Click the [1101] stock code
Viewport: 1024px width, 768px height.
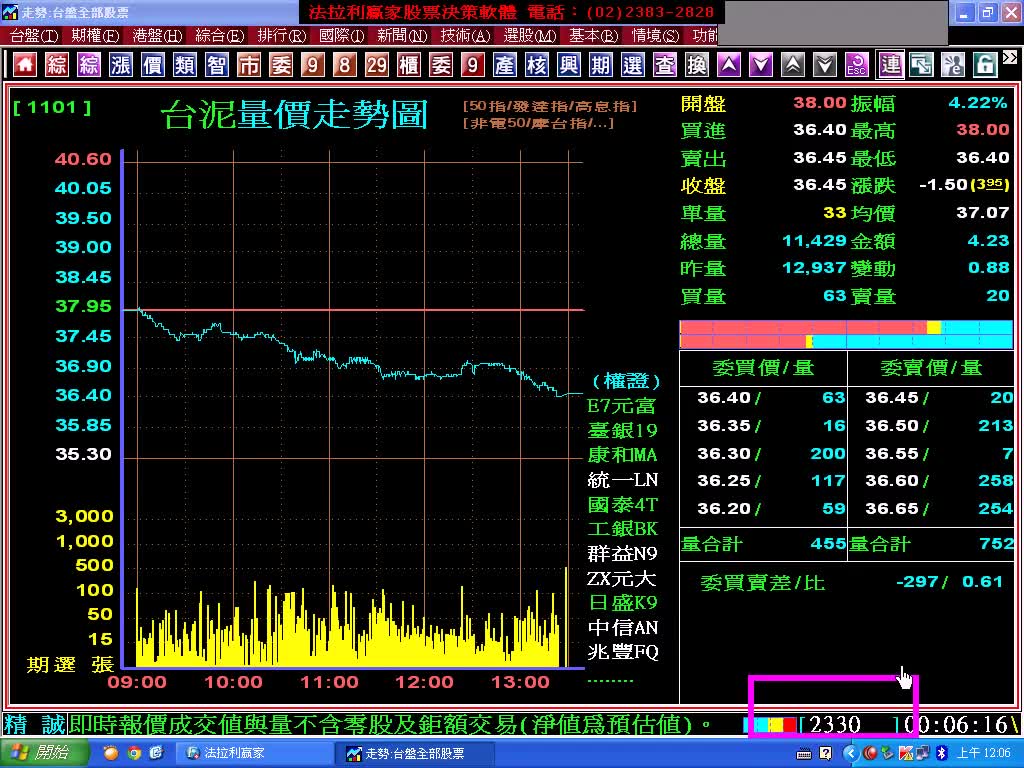pyautogui.click(x=52, y=107)
